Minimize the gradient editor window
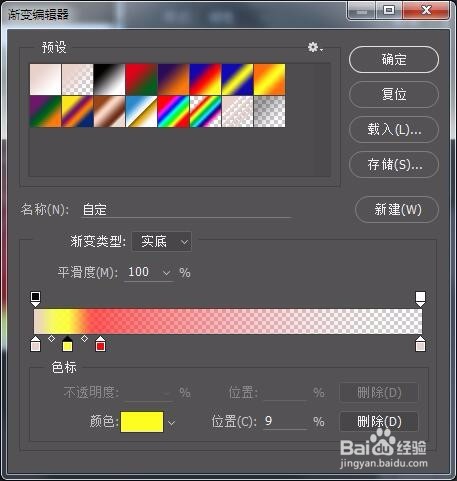457x481 pixels. click(362, 10)
